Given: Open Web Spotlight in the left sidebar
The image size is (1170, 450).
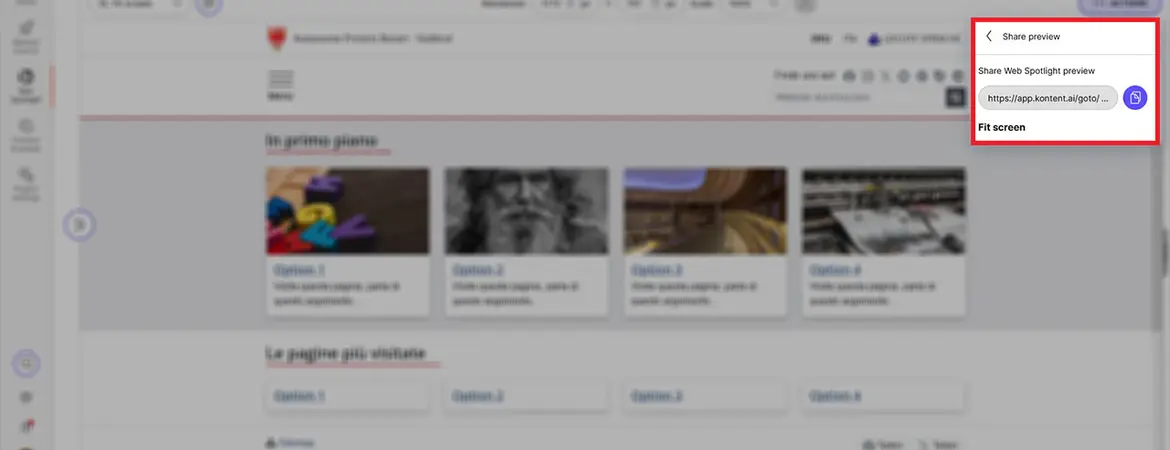Looking at the screenshot, I should click(x=26, y=84).
